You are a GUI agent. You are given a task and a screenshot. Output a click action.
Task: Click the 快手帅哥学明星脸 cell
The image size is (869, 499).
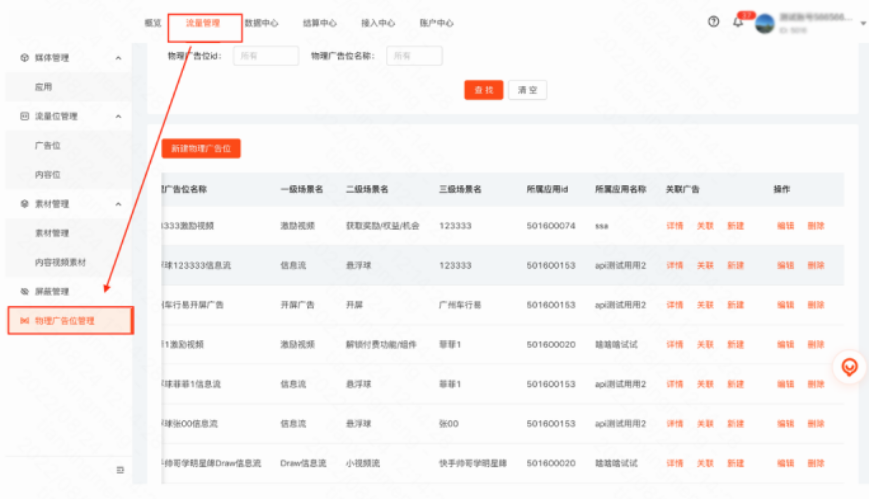473,463
